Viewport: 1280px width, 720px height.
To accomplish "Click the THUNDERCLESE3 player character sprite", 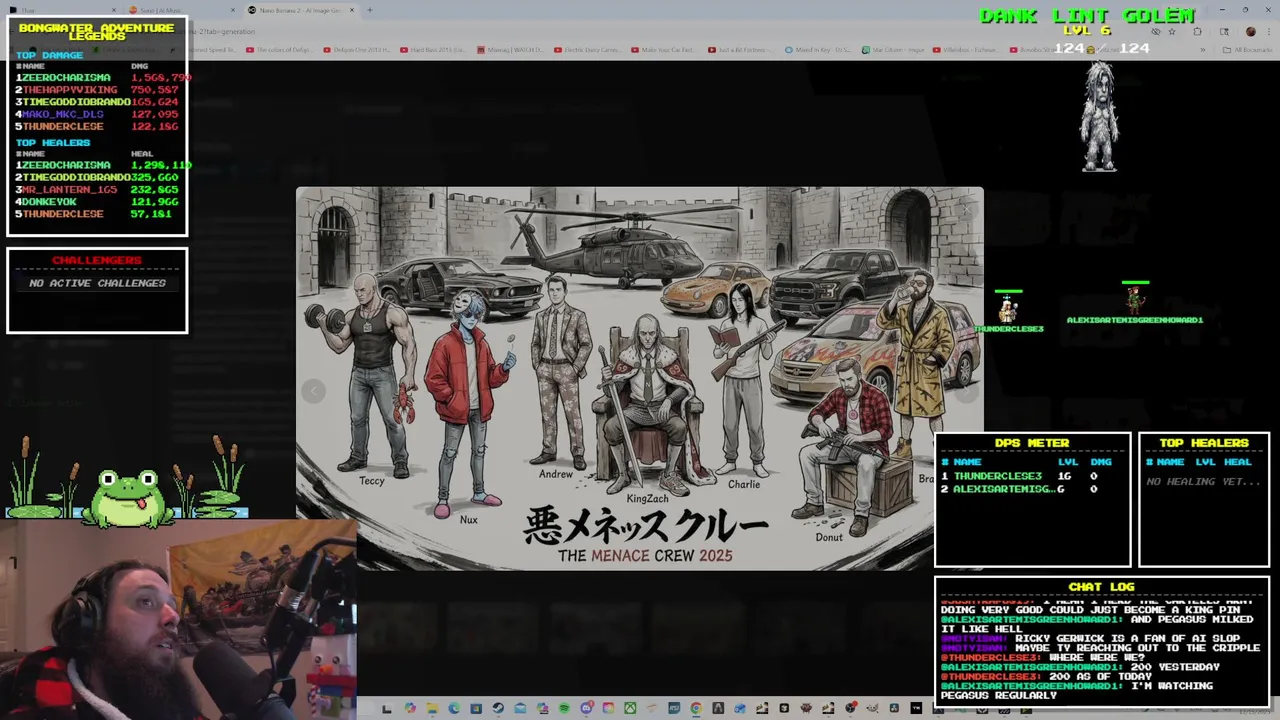I will [x=1008, y=311].
